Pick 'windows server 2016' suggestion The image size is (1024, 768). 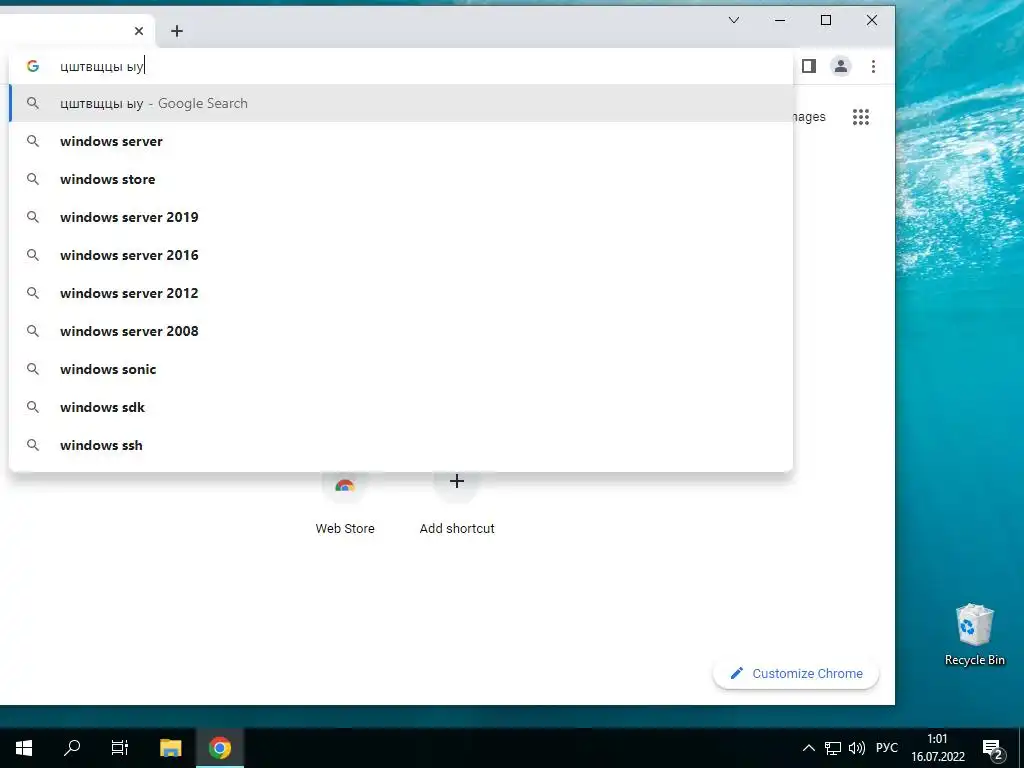pyautogui.click(x=401, y=255)
